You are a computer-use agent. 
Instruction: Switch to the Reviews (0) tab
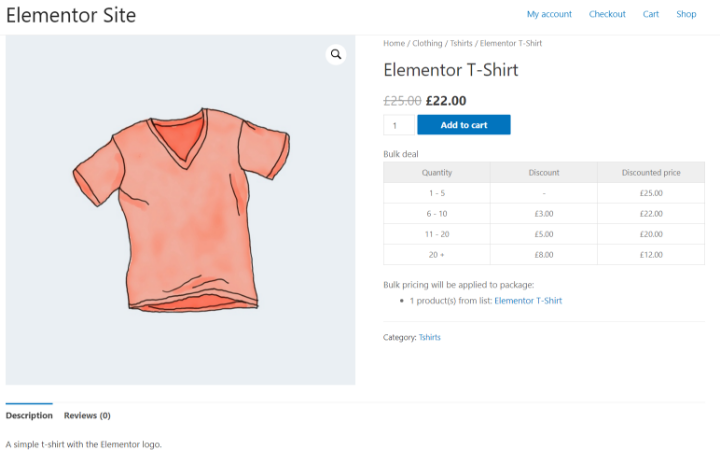[x=87, y=415]
